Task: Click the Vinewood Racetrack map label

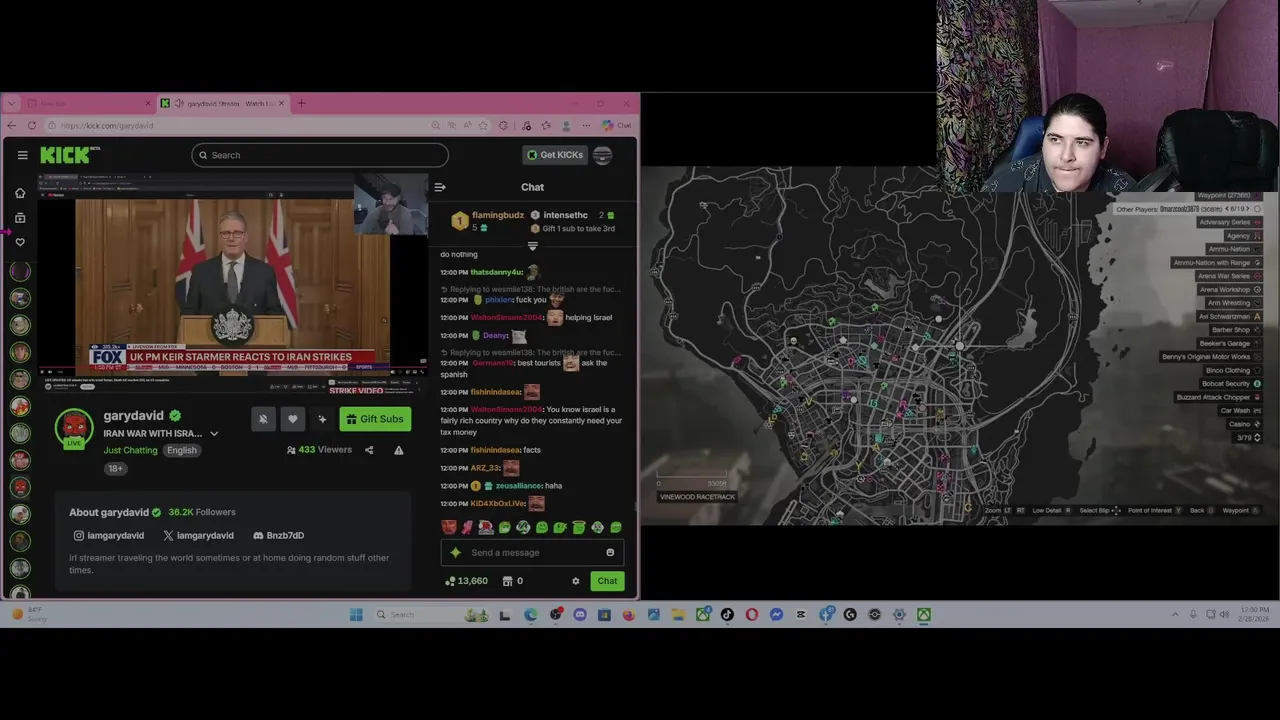Action: 697,497
